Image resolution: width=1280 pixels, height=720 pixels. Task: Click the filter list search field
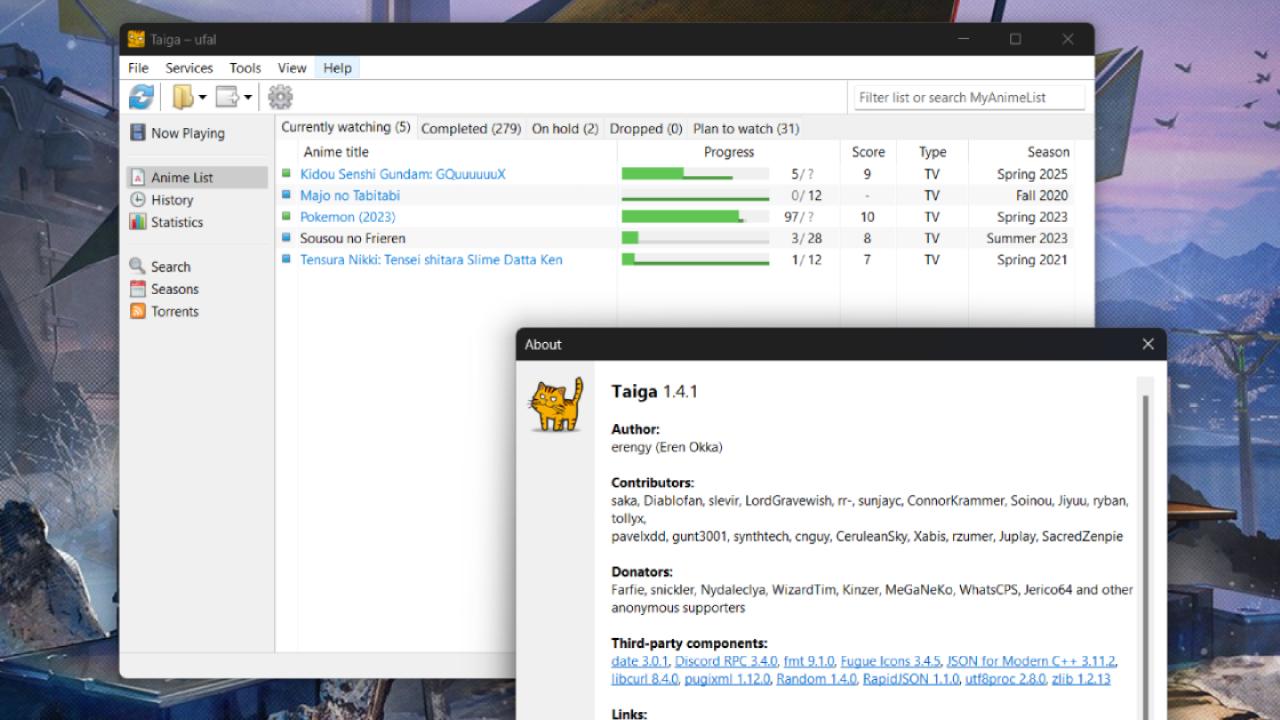coord(968,97)
